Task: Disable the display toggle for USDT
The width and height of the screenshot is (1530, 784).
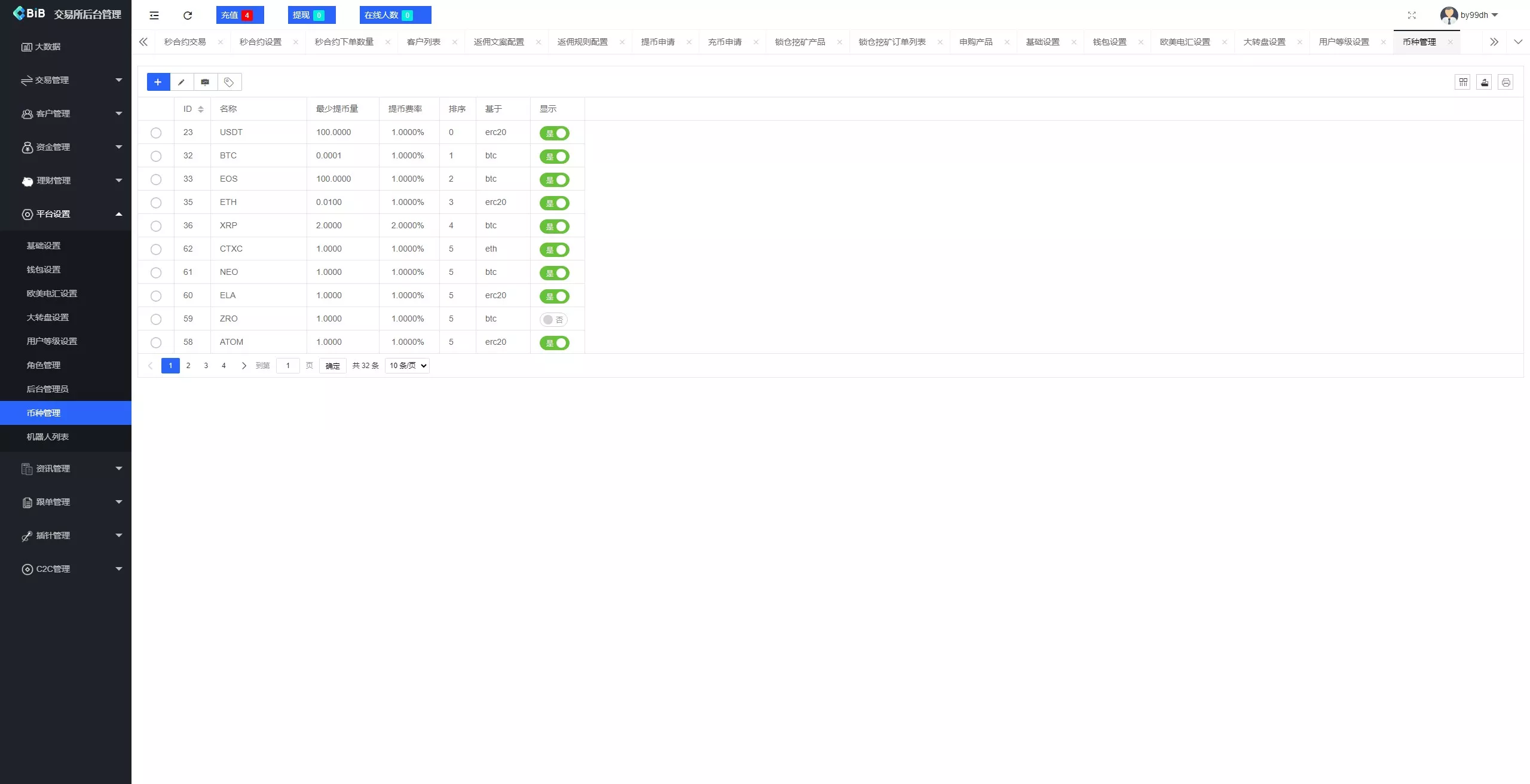Action: click(x=555, y=133)
